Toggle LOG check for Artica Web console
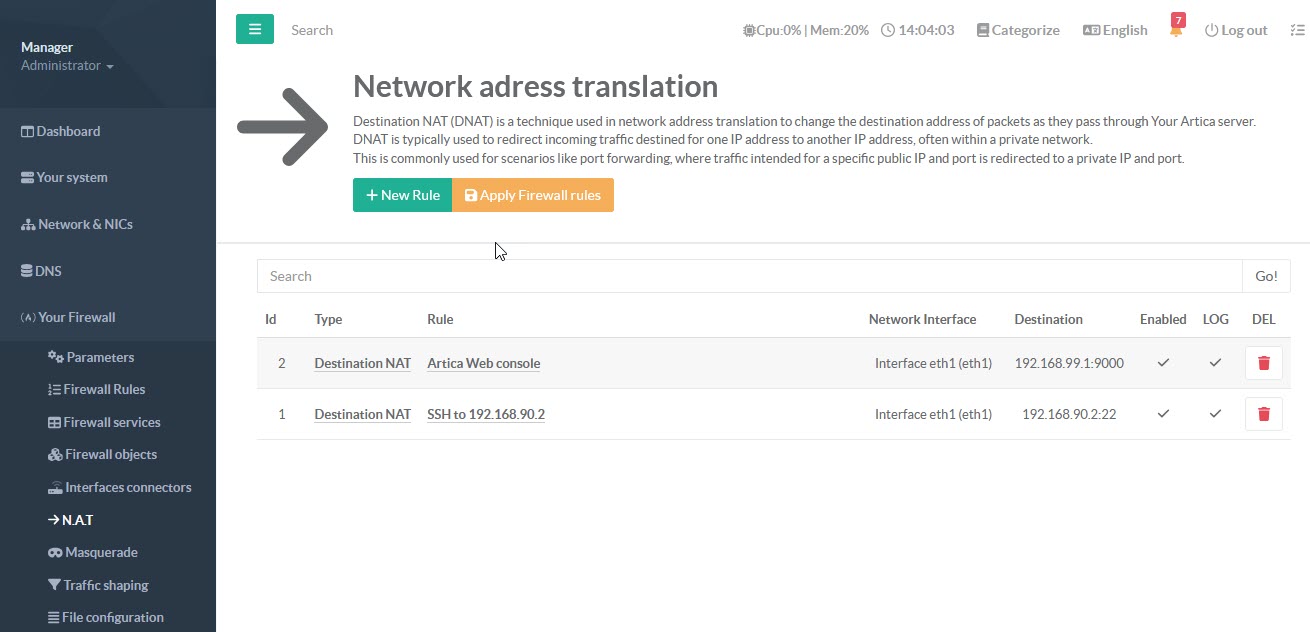1310x632 pixels. 1215,363
